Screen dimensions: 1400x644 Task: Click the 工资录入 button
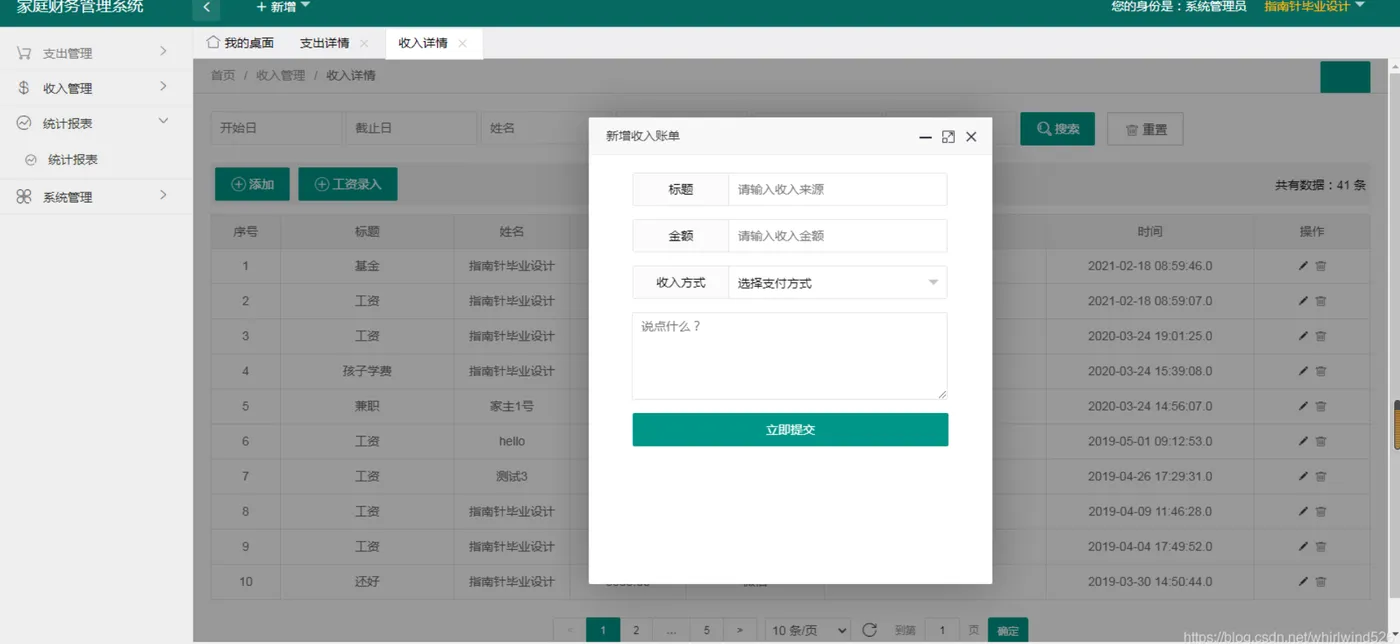coord(348,184)
